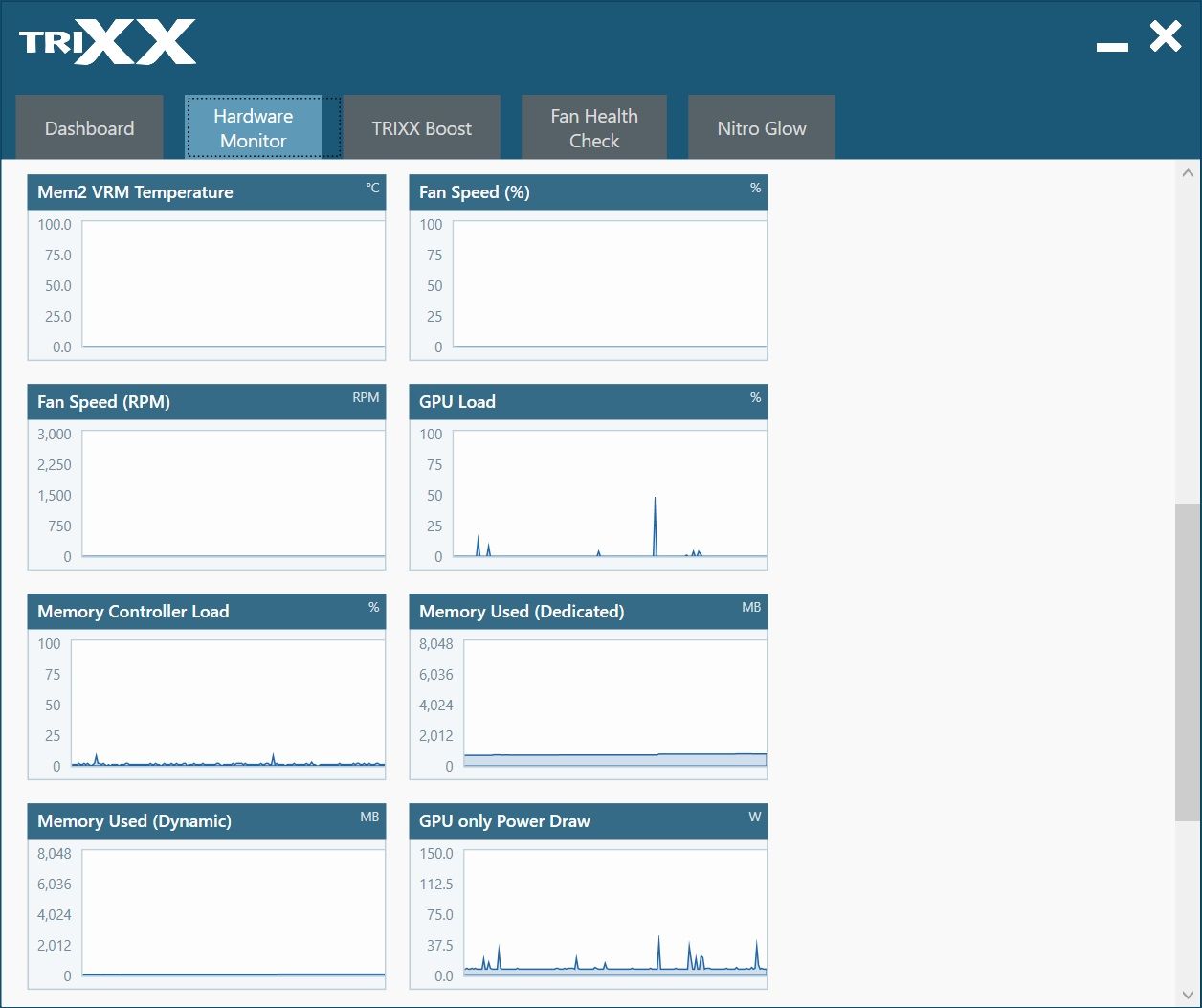Image resolution: width=1202 pixels, height=1008 pixels.
Task: Click the TRIXX logo
Action: coord(107,42)
